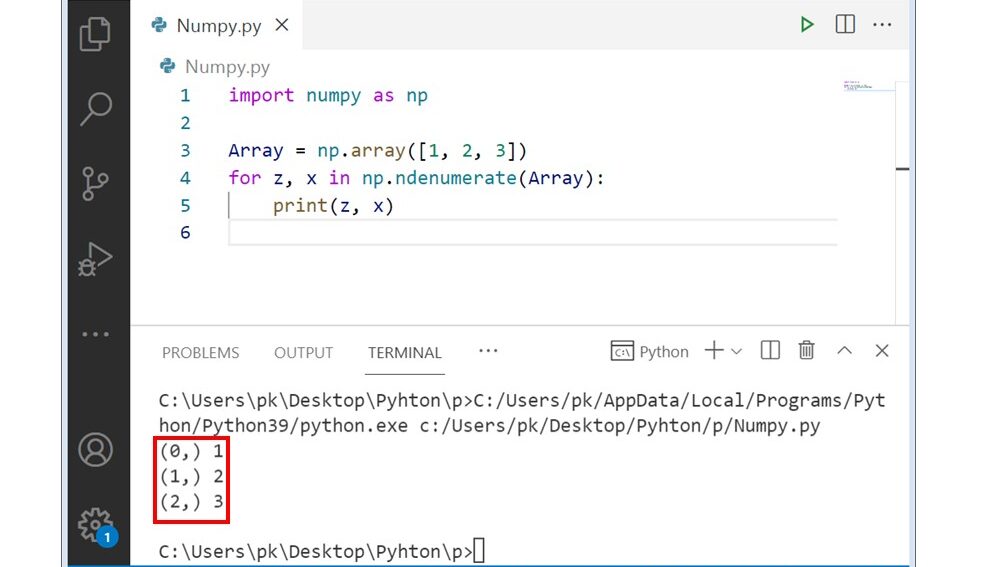Click line number 1 in the gutter

click(x=186, y=96)
